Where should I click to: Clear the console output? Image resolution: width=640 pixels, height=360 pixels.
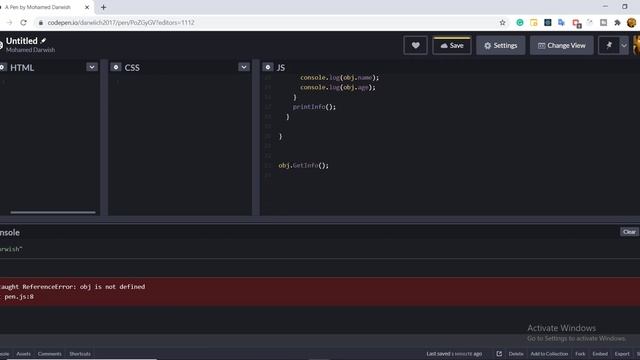[629, 232]
